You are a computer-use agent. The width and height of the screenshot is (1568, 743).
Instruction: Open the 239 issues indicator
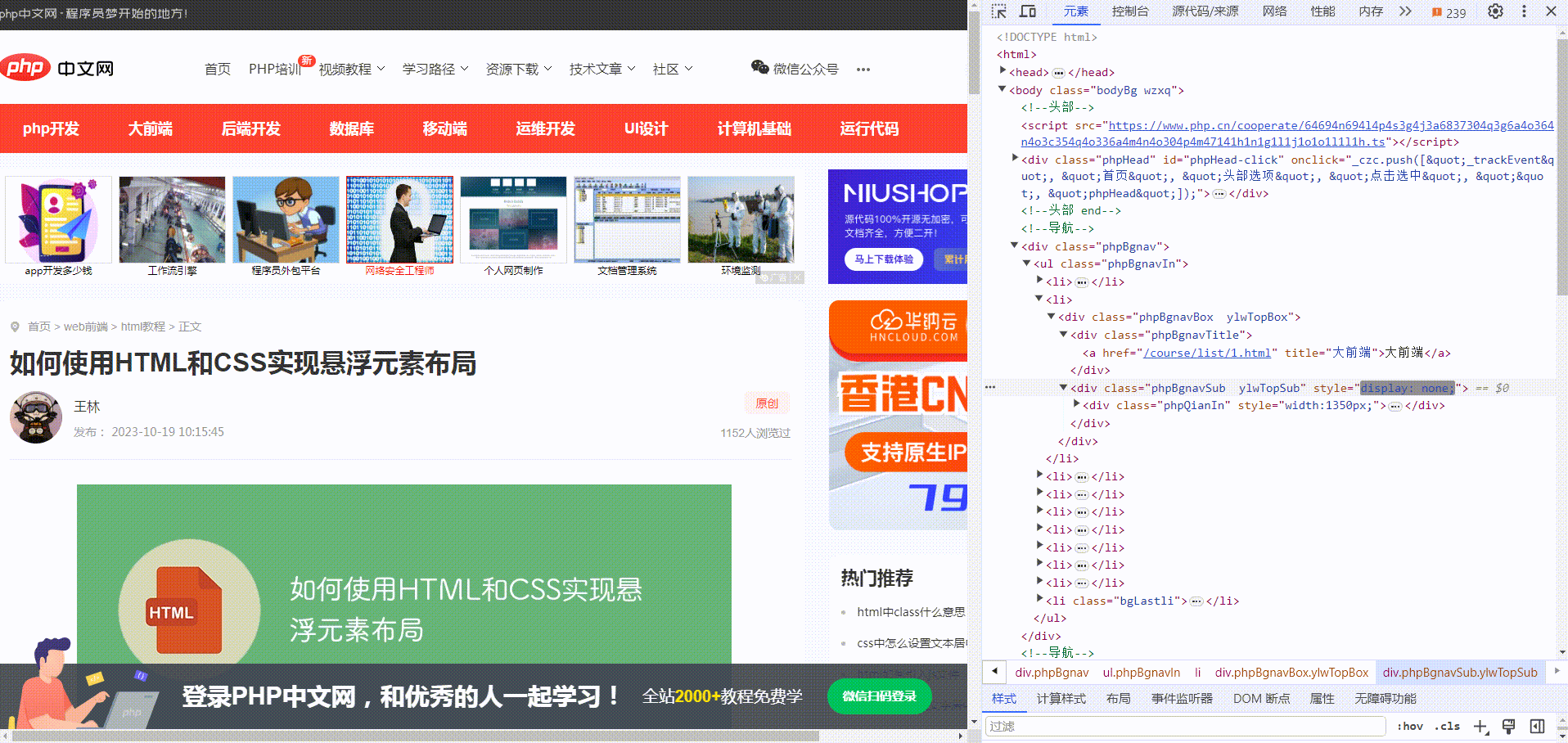coord(1449,12)
